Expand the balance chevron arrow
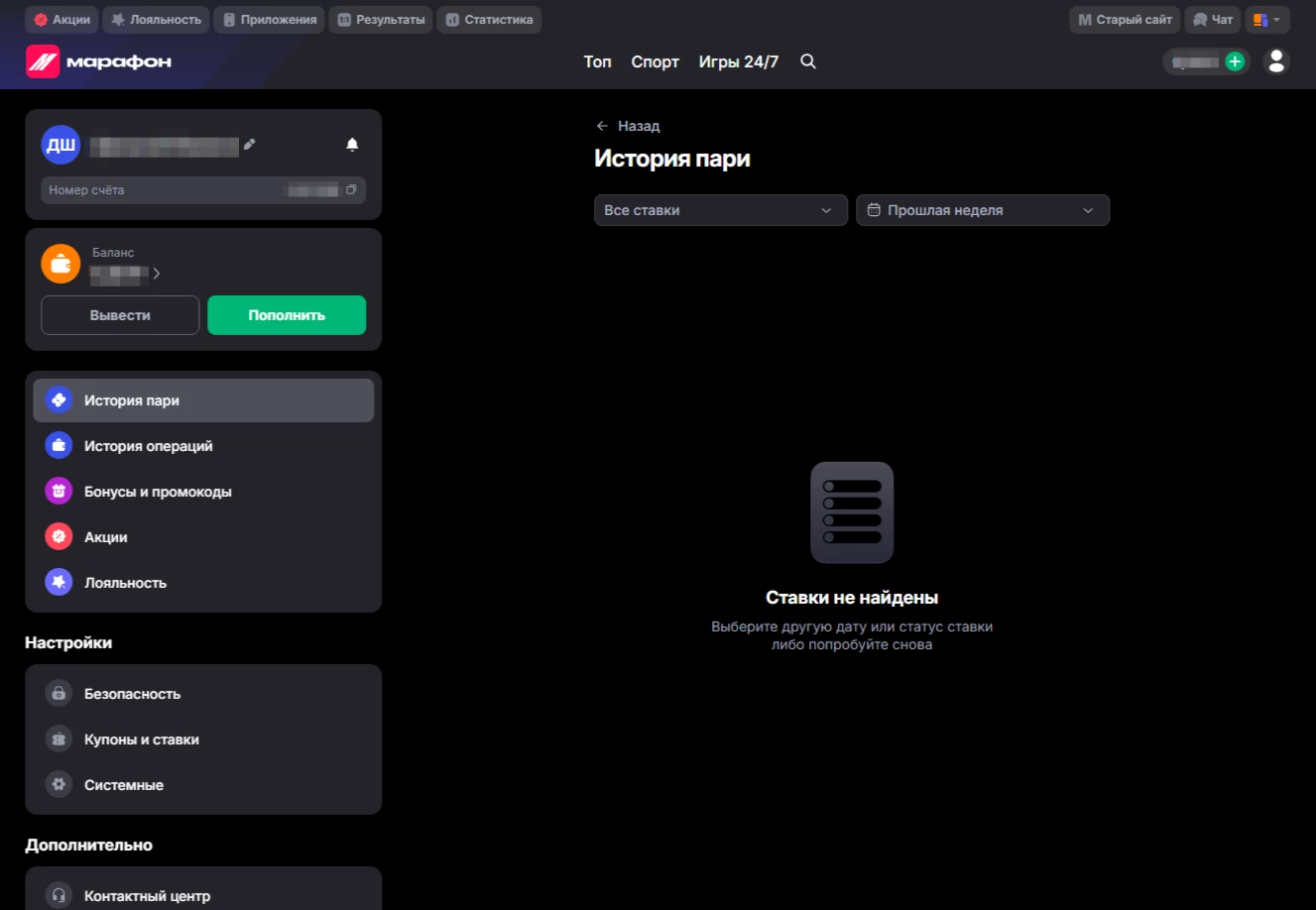This screenshot has height=910, width=1316. [157, 273]
